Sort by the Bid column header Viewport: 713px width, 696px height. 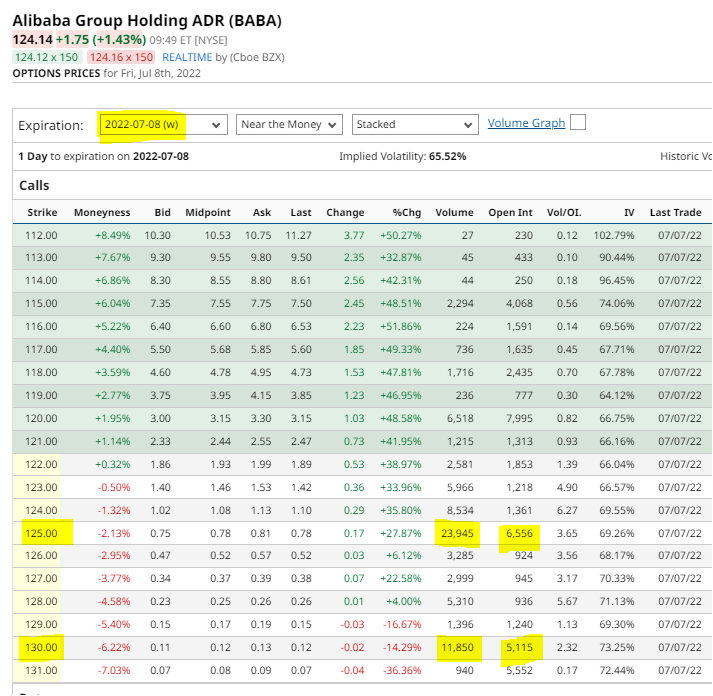pos(162,212)
